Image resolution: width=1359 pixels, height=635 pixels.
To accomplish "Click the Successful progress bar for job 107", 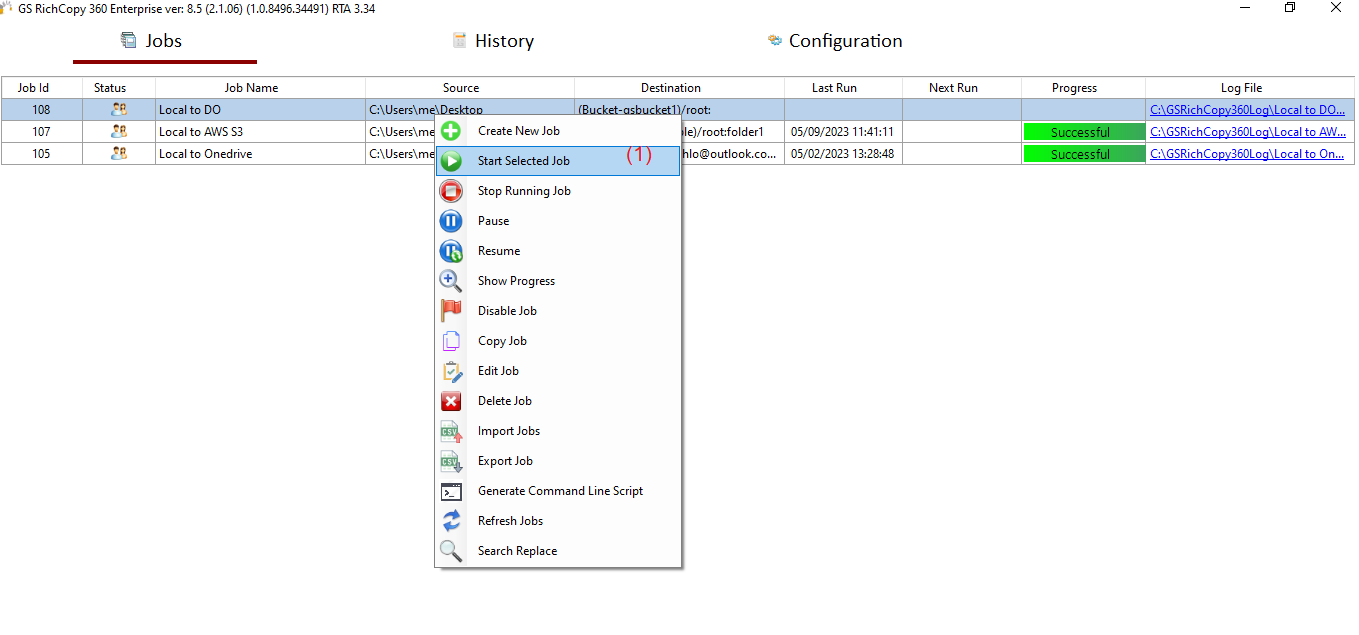I will (x=1082, y=132).
